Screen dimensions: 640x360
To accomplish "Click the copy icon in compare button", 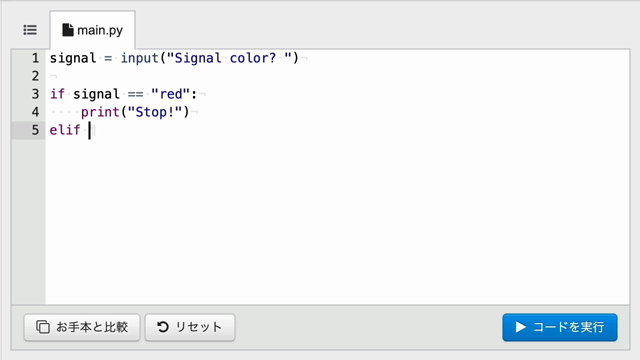I will pyautogui.click(x=43, y=327).
